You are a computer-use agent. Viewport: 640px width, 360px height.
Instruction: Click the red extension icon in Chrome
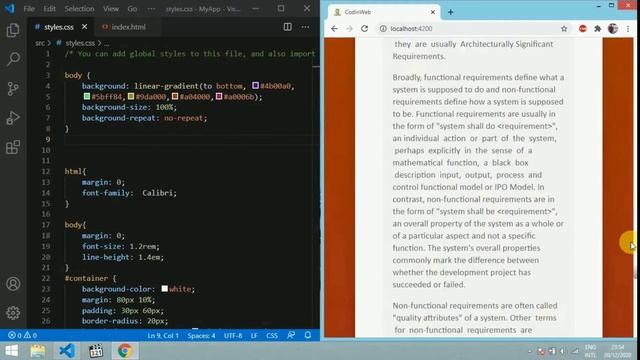coord(582,29)
